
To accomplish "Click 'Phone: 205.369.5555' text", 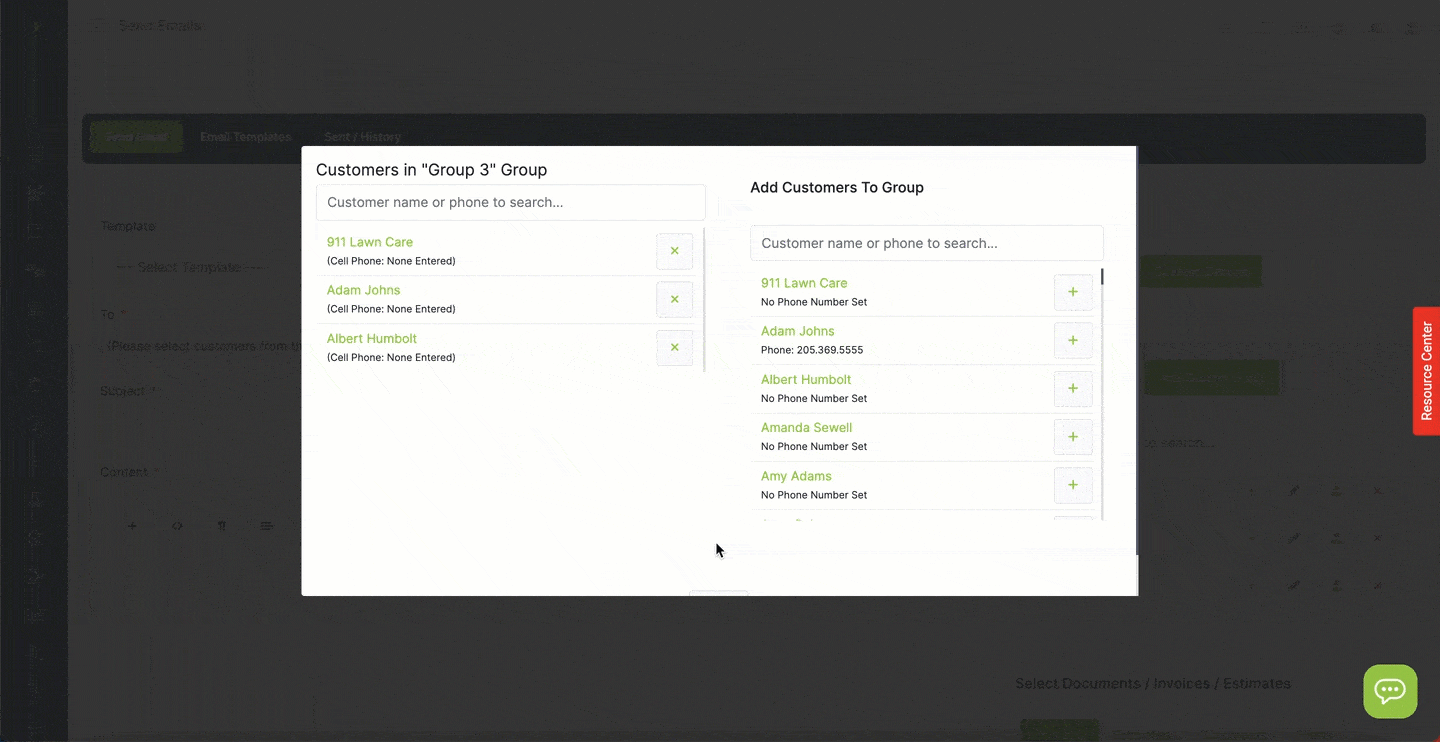I will 812,350.
